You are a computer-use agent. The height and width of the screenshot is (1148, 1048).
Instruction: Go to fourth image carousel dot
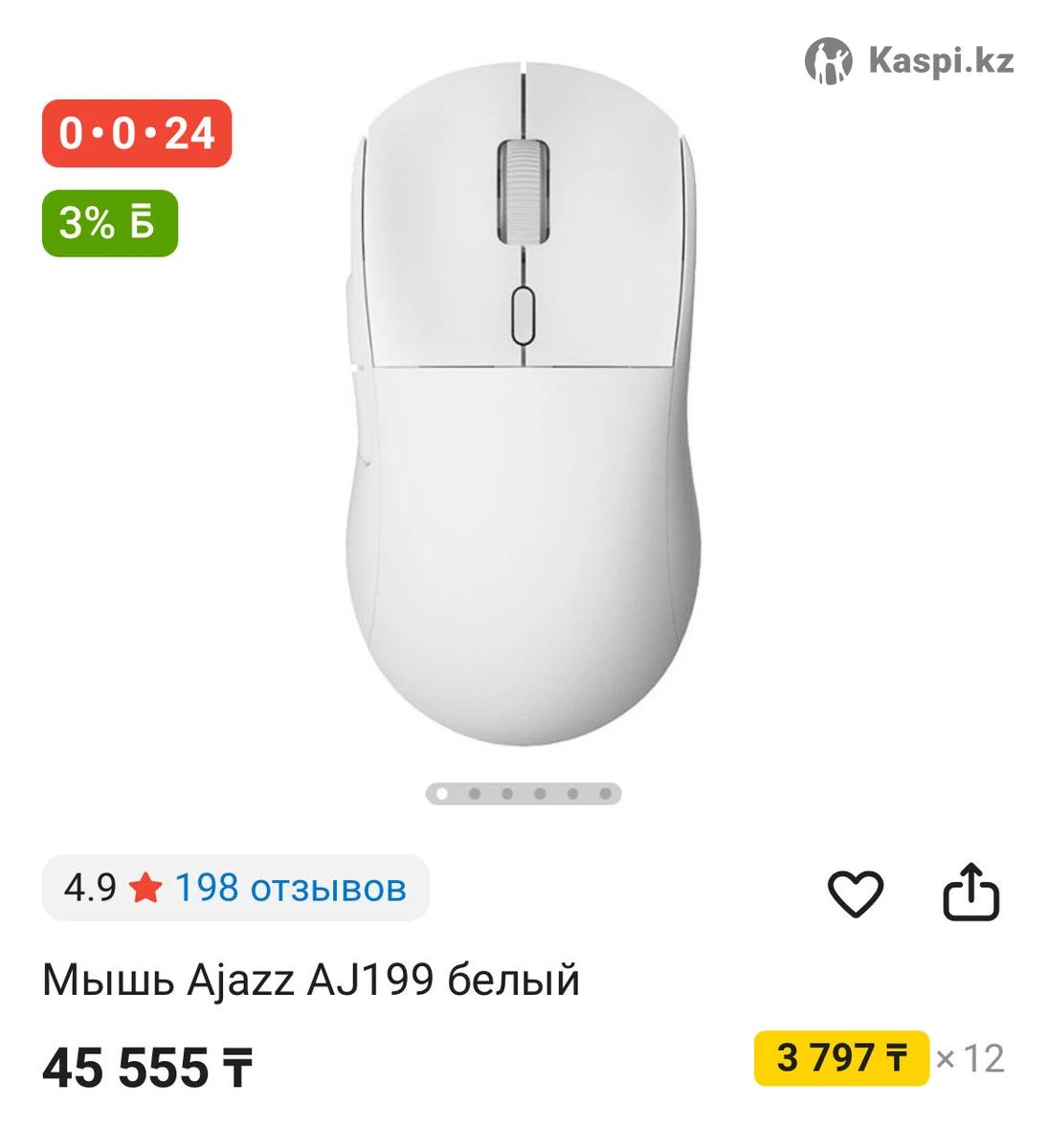(x=540, y=794)
